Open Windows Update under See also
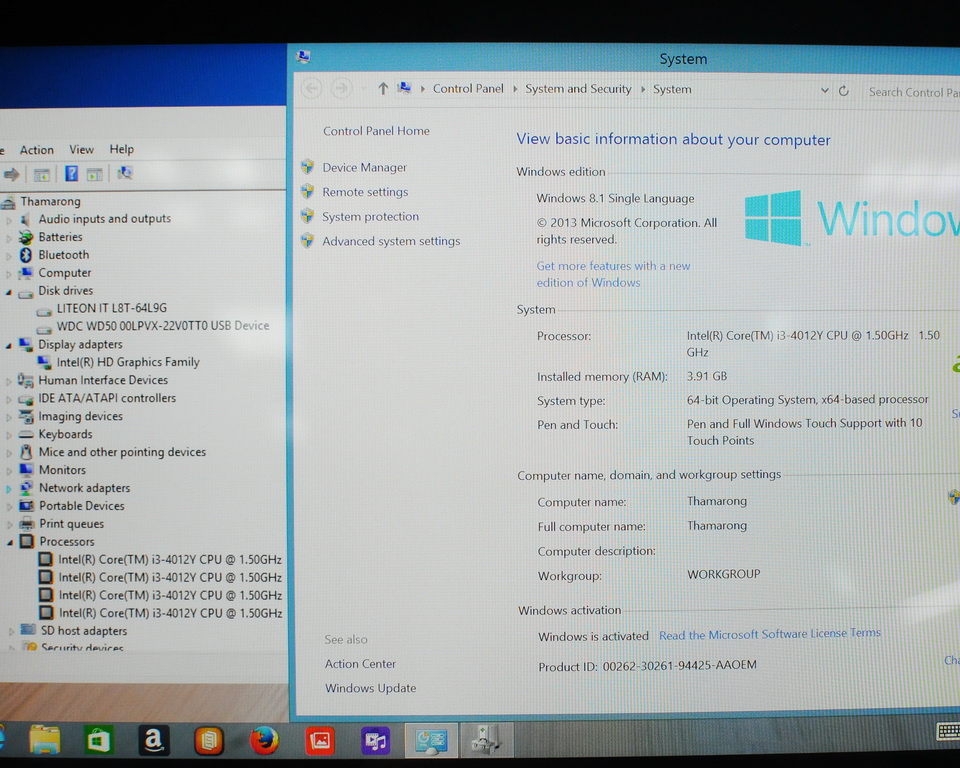The image size is (960, 768). click(x=370, y=688)
